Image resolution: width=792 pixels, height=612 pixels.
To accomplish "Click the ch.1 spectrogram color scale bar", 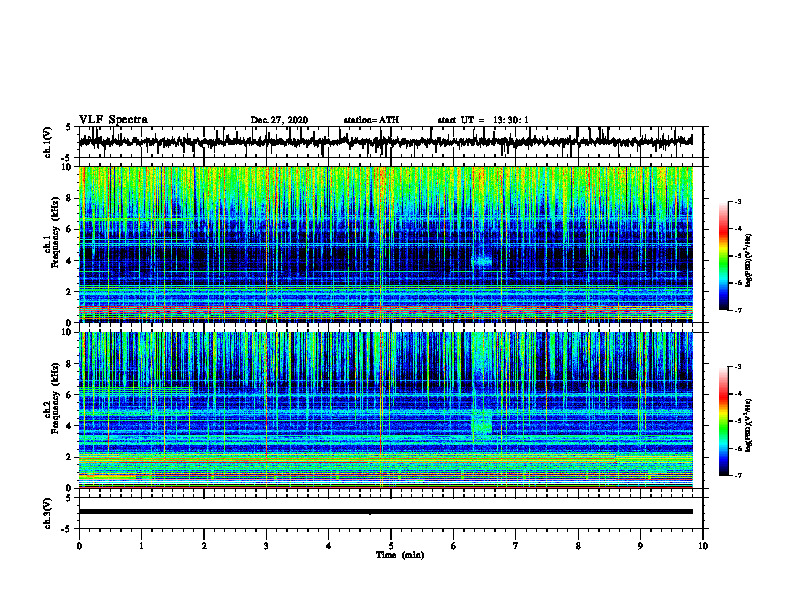I will [724, 256].
